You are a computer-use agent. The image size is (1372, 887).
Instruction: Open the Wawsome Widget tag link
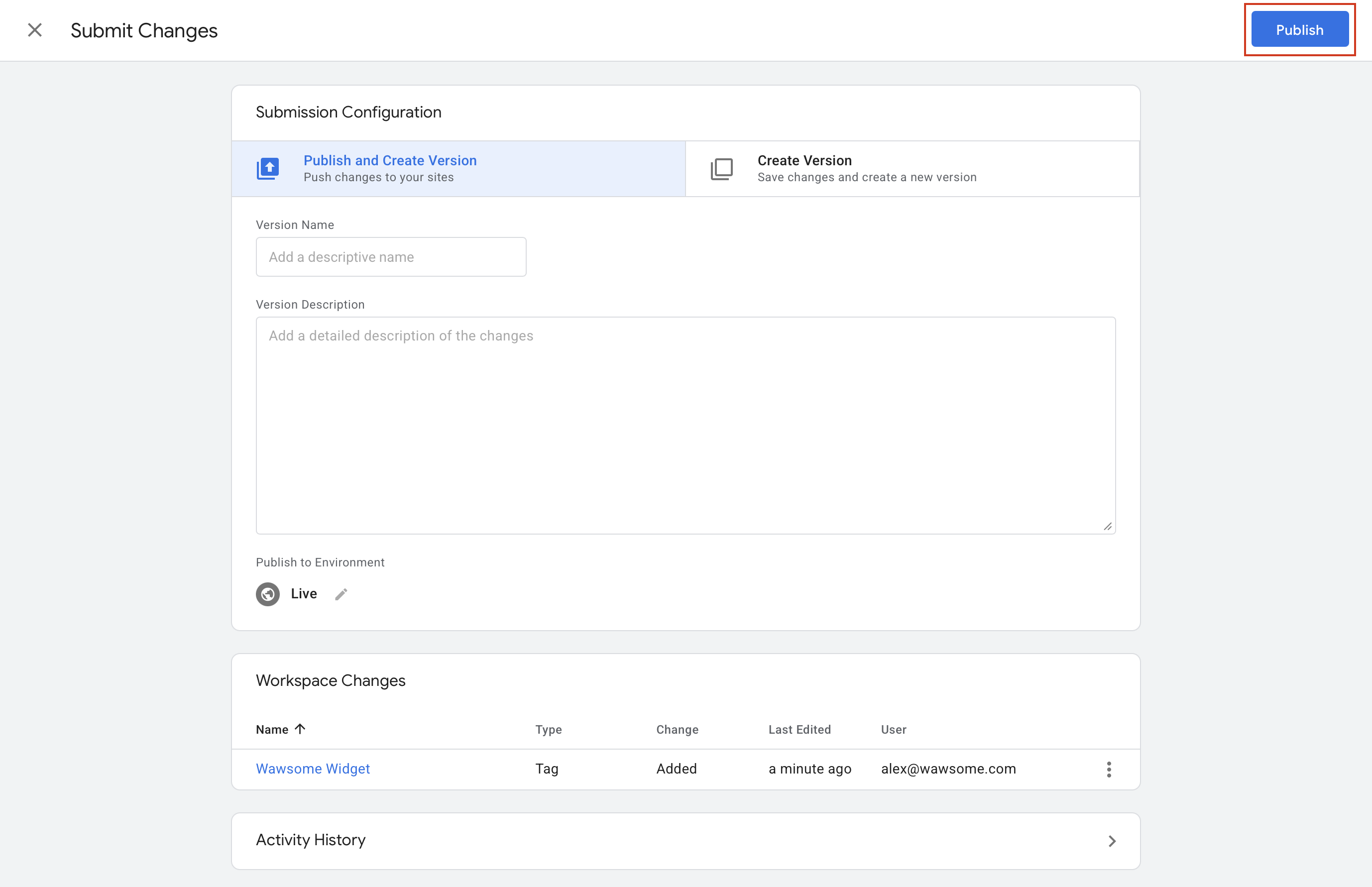(313, 769)
